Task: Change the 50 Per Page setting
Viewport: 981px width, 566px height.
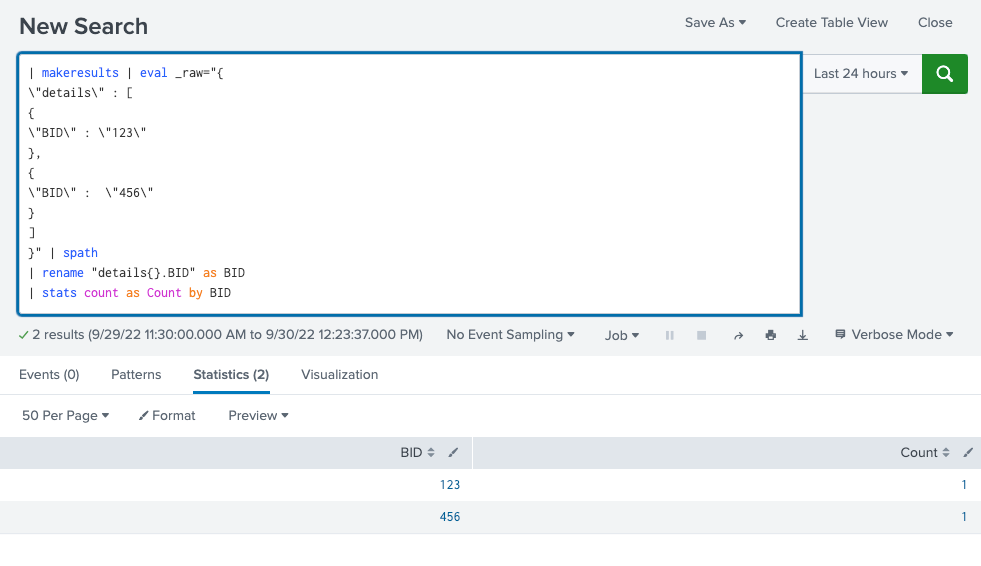Action: coord(65,415)
